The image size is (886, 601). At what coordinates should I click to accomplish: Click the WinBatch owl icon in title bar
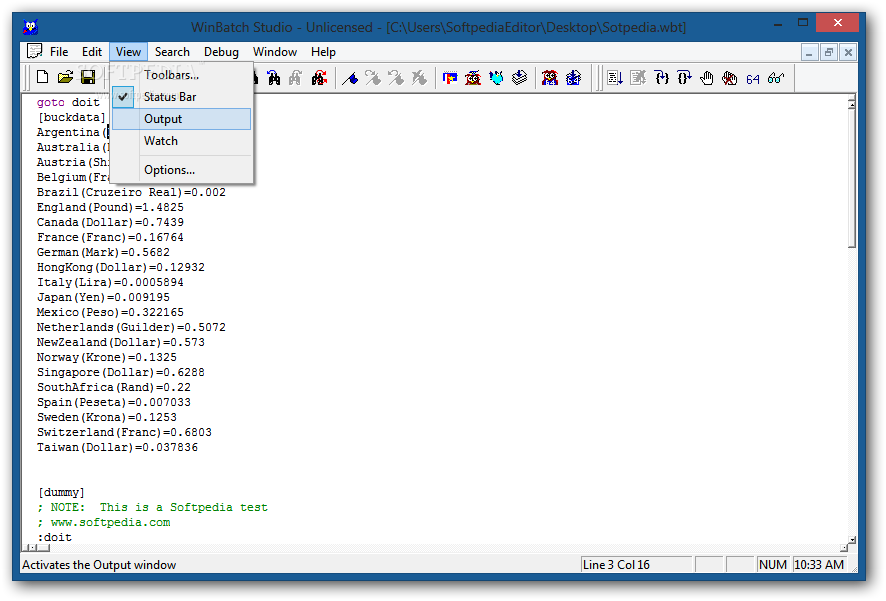[x=31, y=27]
